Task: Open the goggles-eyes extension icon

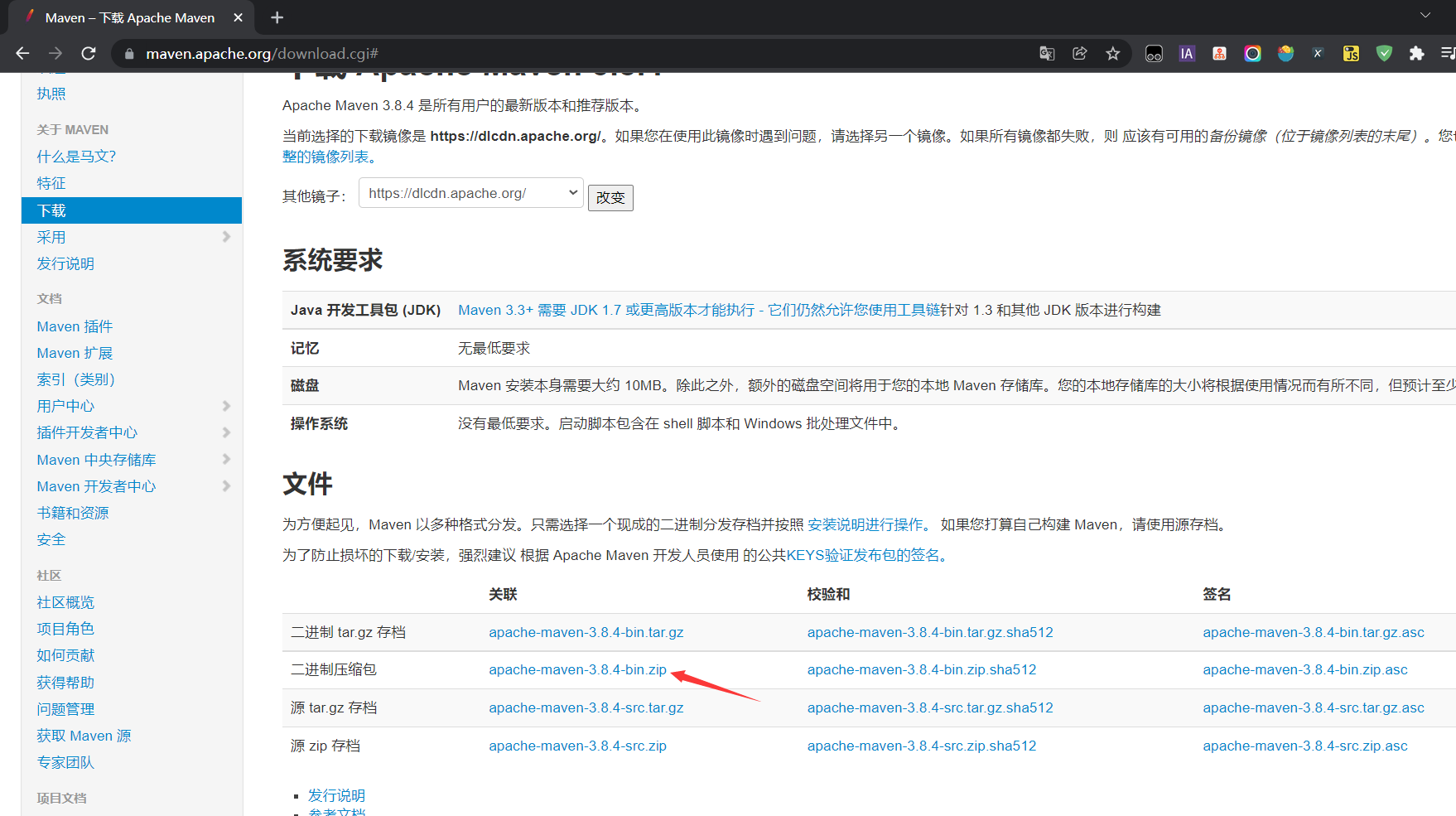Action: tap(1154, 54)
